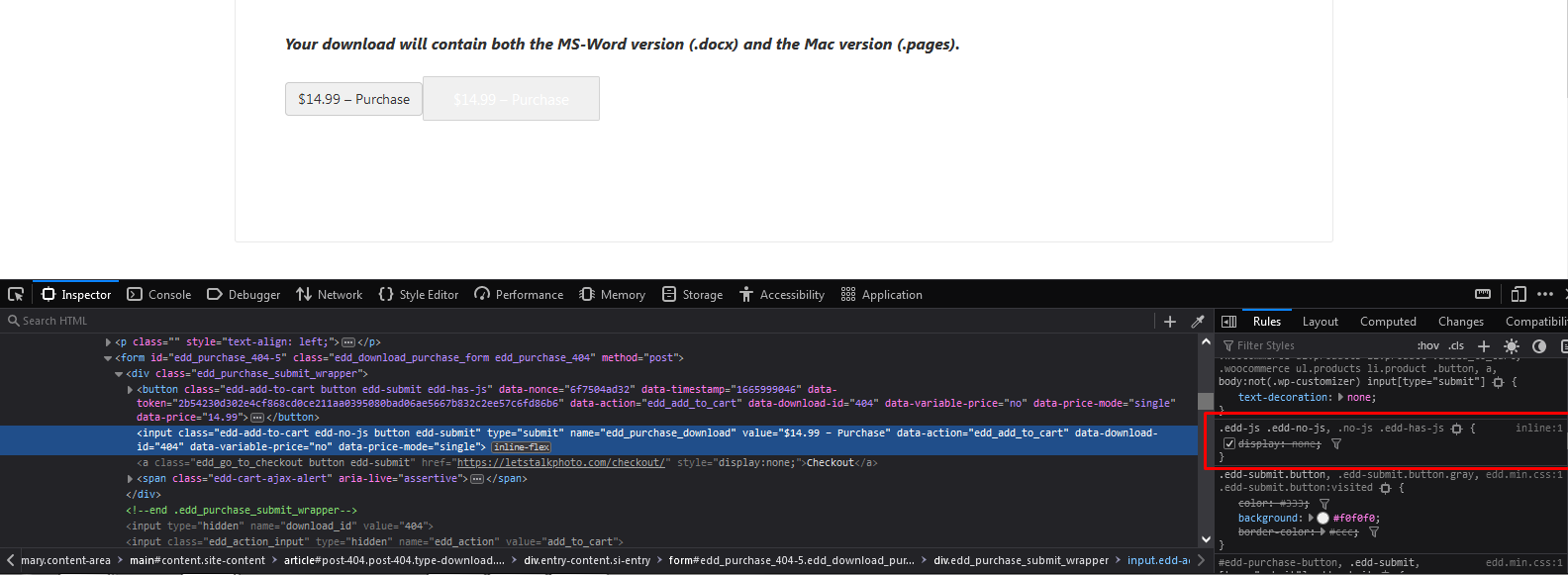Image resolution: width=1568 pixels, height=575 pixels.
Task: Re-enable the display: none declaration checkbox
Action: coord(1228,443)
